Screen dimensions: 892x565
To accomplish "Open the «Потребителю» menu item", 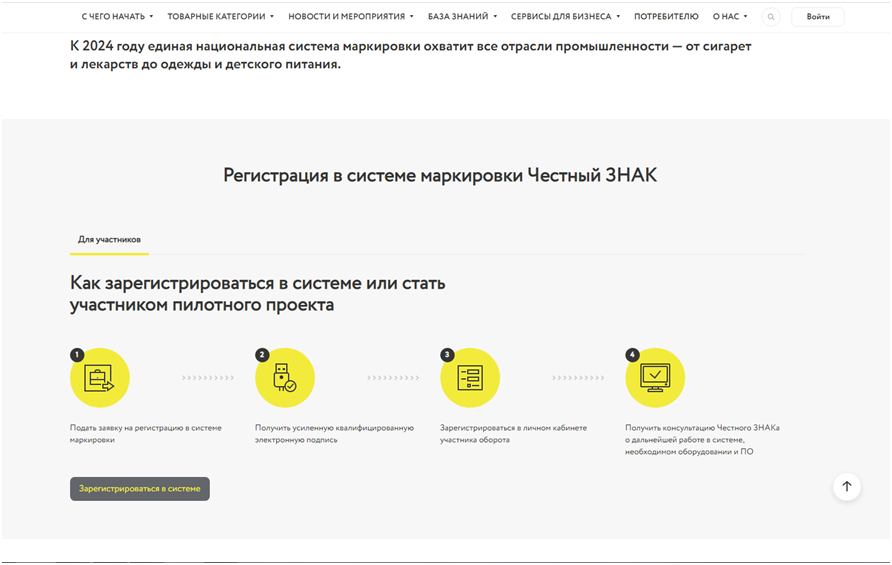I will click(666, 17).
